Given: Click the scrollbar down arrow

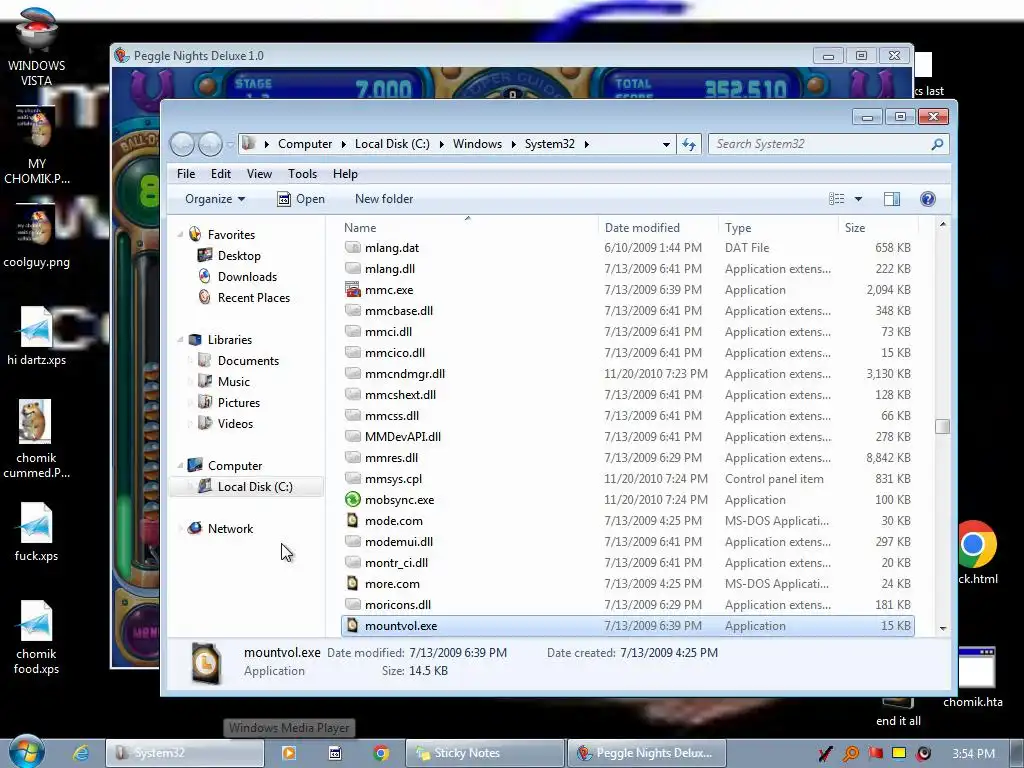Looking at the screenshot, I should pos(942,628).
